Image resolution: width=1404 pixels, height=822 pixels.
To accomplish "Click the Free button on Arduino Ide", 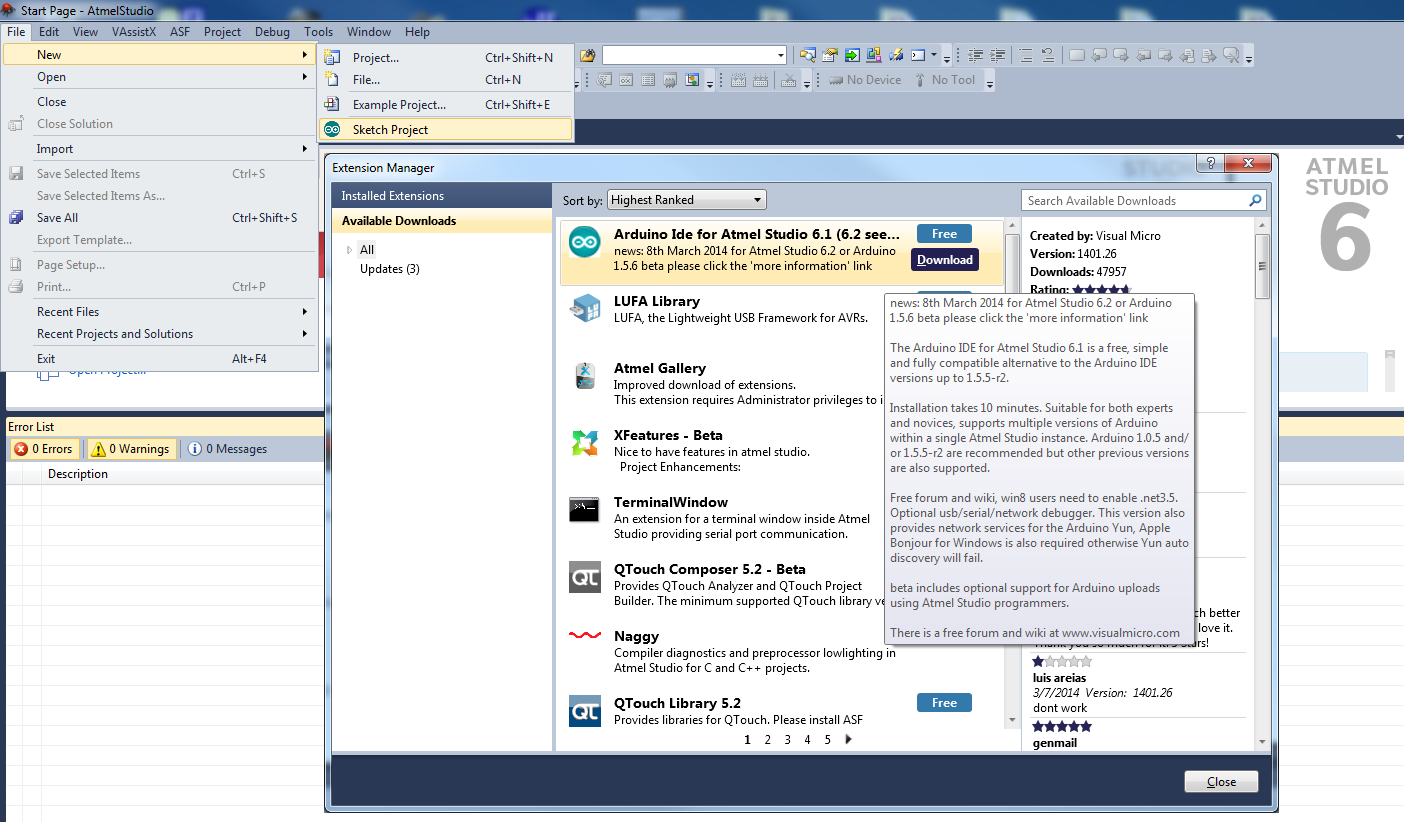I will pos(944,234).
